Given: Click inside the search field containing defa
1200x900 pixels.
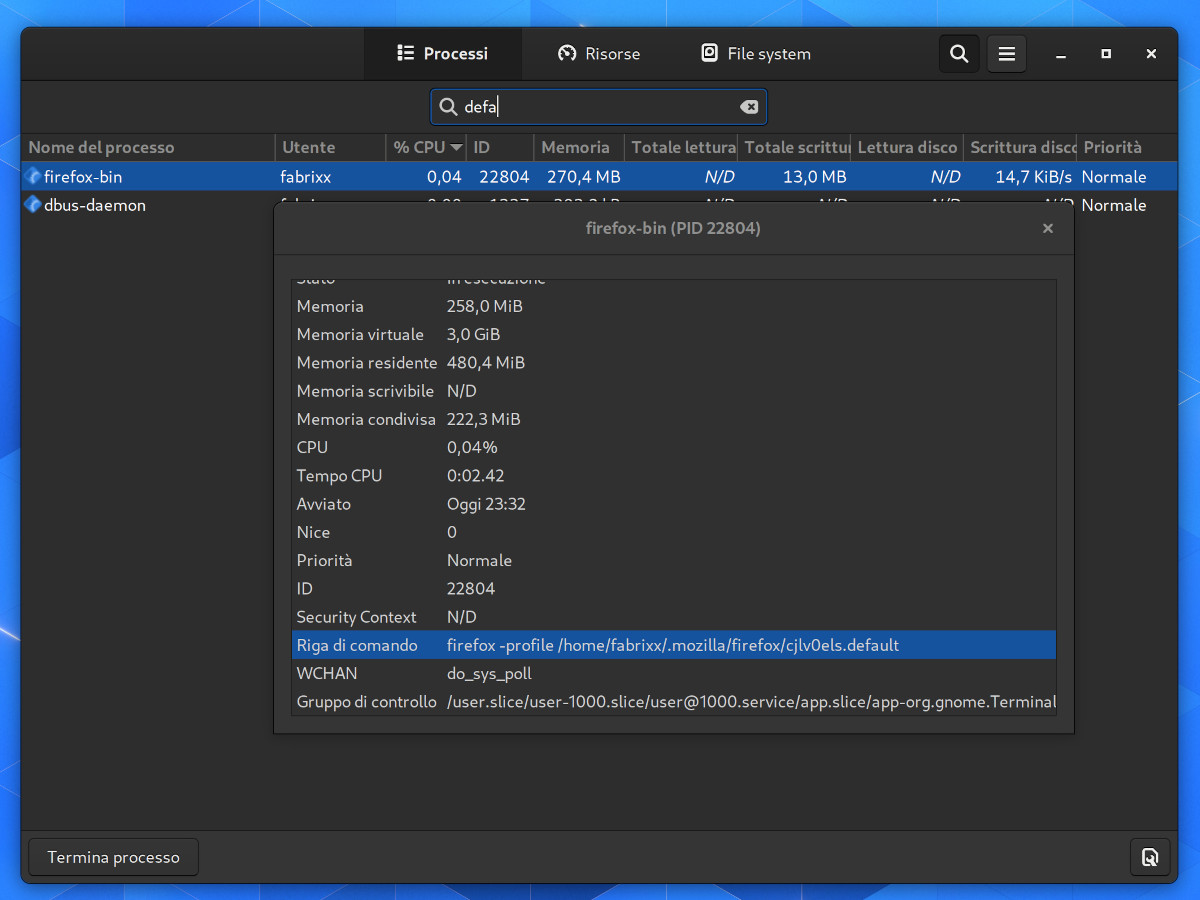Looking at the screenshot, I should [x=598, y=107].
